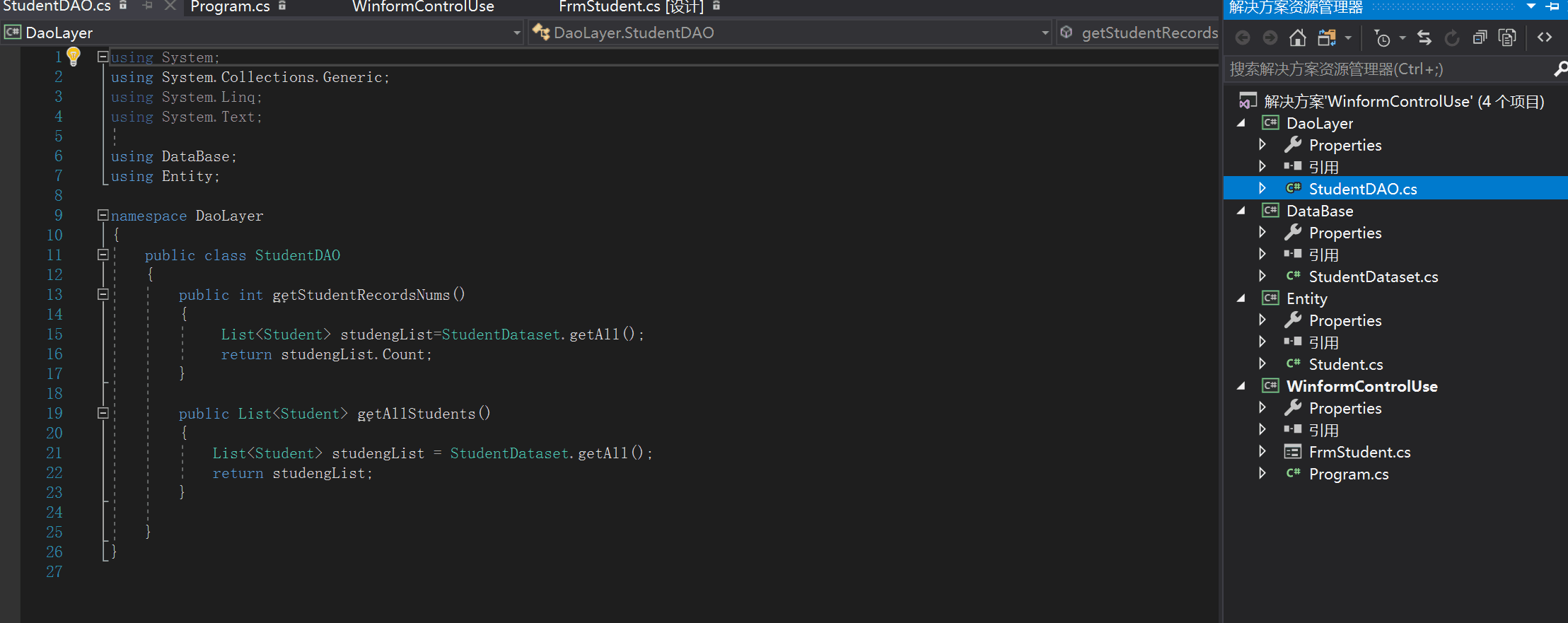The width and height of the screenshot is (1568, 623).
Task: Click the lightbulb quick actions icon on line 1
Action: pyautogui.click(x=73, y=56)
